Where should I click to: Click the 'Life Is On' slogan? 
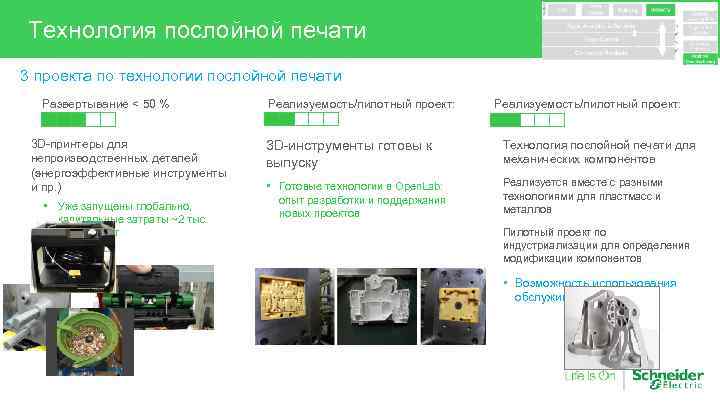[590, 376]
